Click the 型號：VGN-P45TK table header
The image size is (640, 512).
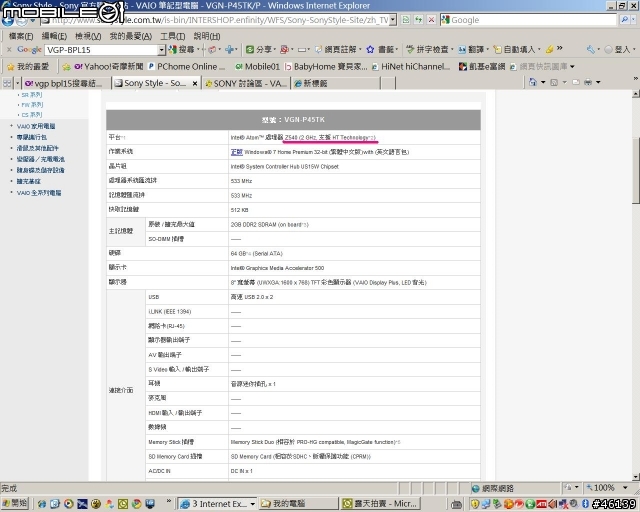coord(293,120)
